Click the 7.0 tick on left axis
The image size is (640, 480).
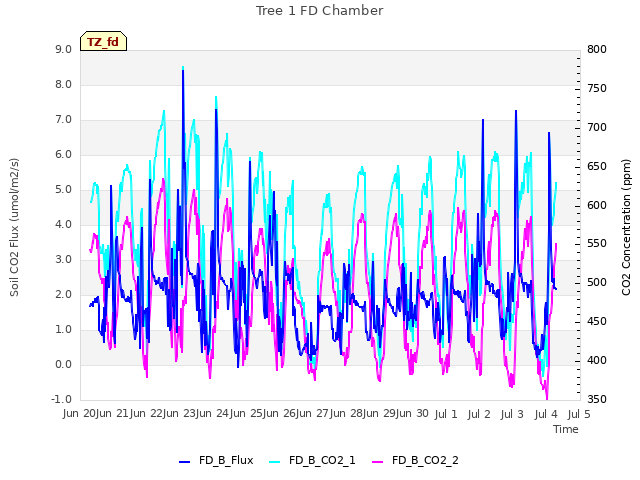coord(64,120)
